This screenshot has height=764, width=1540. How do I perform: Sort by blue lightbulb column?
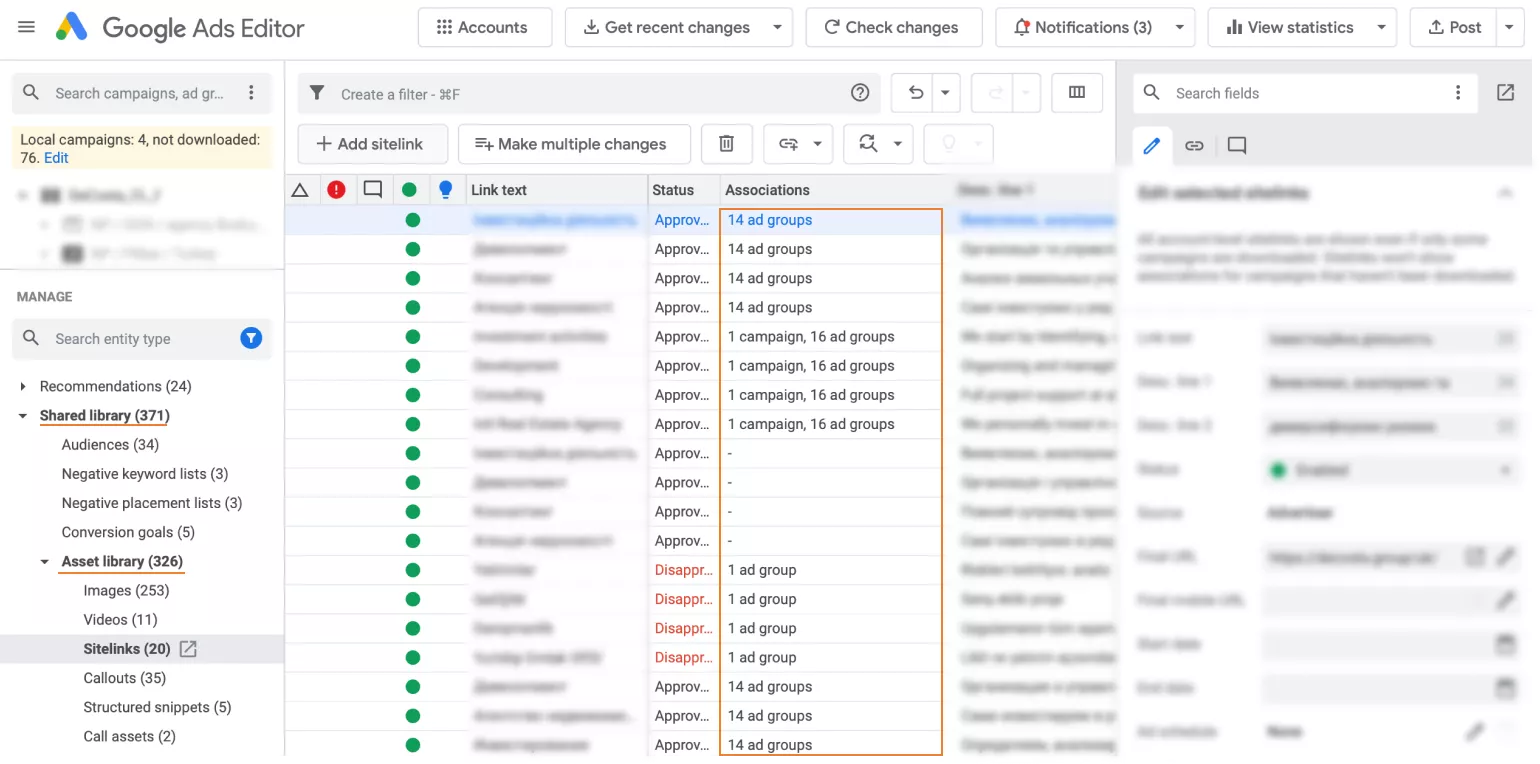click(x=446, y=189)
